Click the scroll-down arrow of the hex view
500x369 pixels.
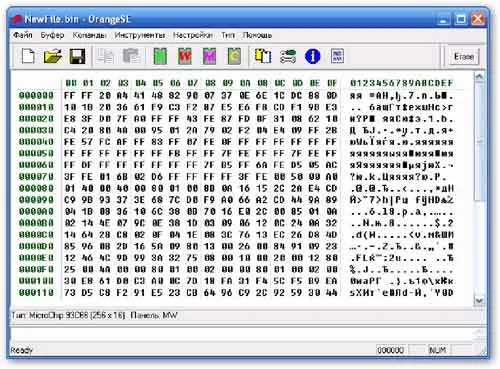pyautogui.click(x=479, y=301)
